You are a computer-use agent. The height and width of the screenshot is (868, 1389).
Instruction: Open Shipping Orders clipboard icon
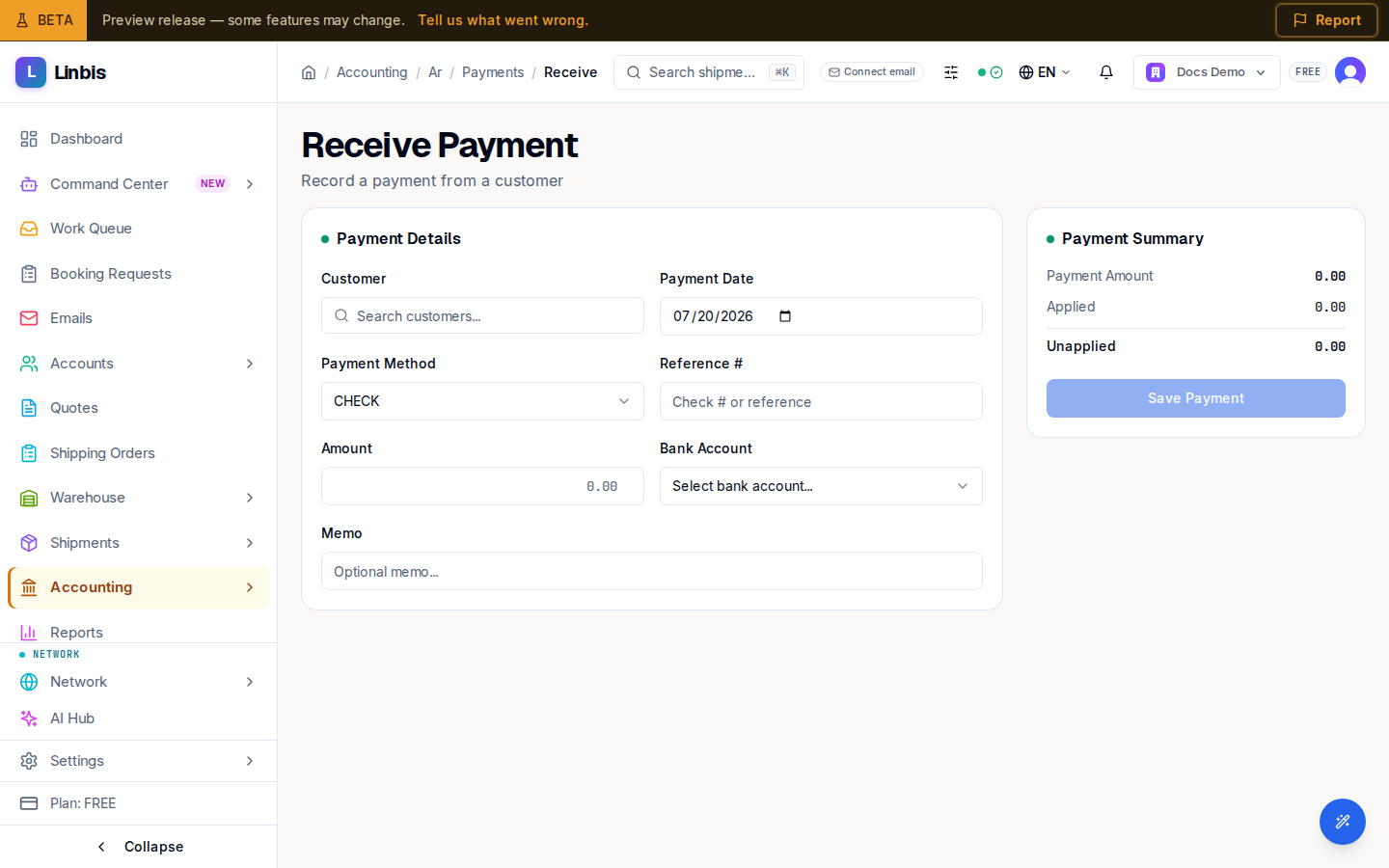pos(29,453)
